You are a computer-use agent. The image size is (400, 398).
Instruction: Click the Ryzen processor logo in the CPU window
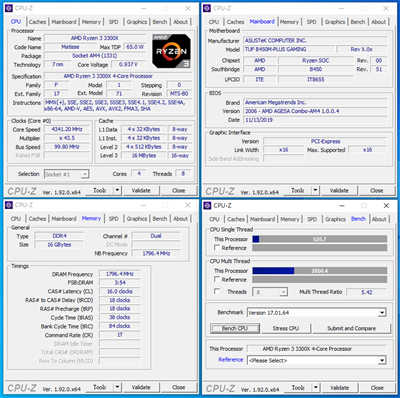[171, 51]
